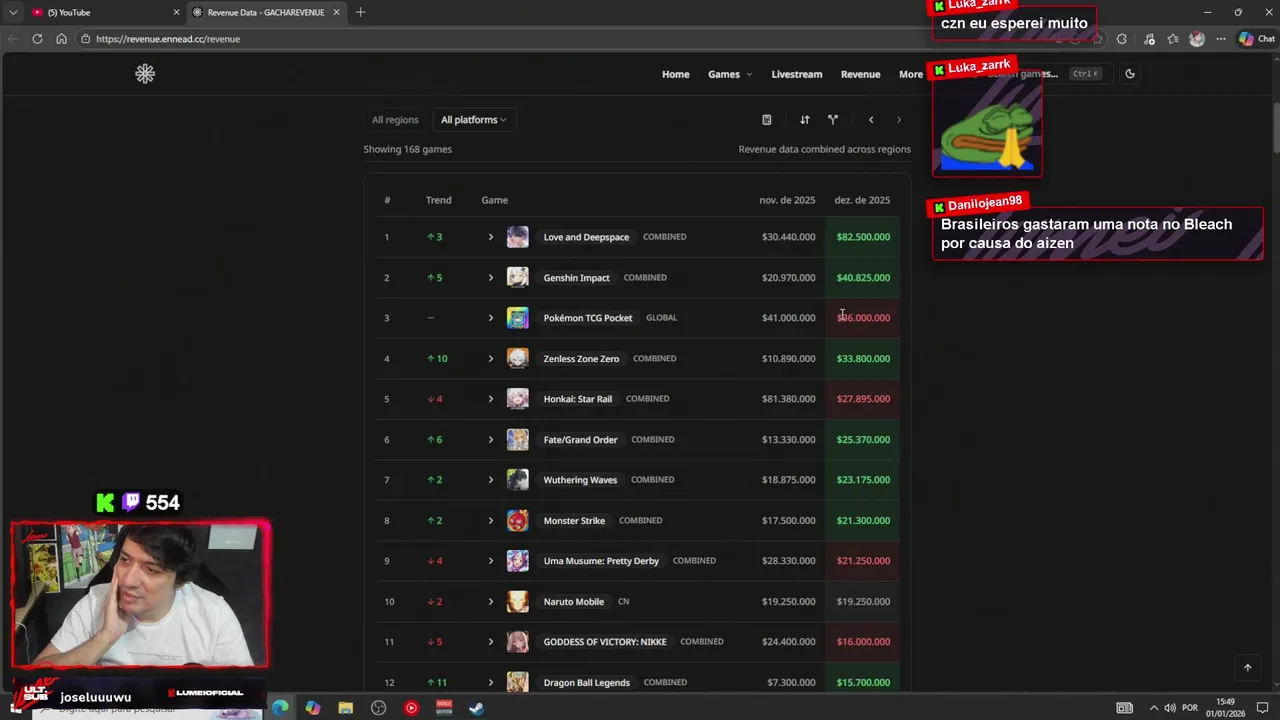Viewport: 1280px width, 720px height.
Task: Click the Monster Strike game icon
Action: [517, 521]
